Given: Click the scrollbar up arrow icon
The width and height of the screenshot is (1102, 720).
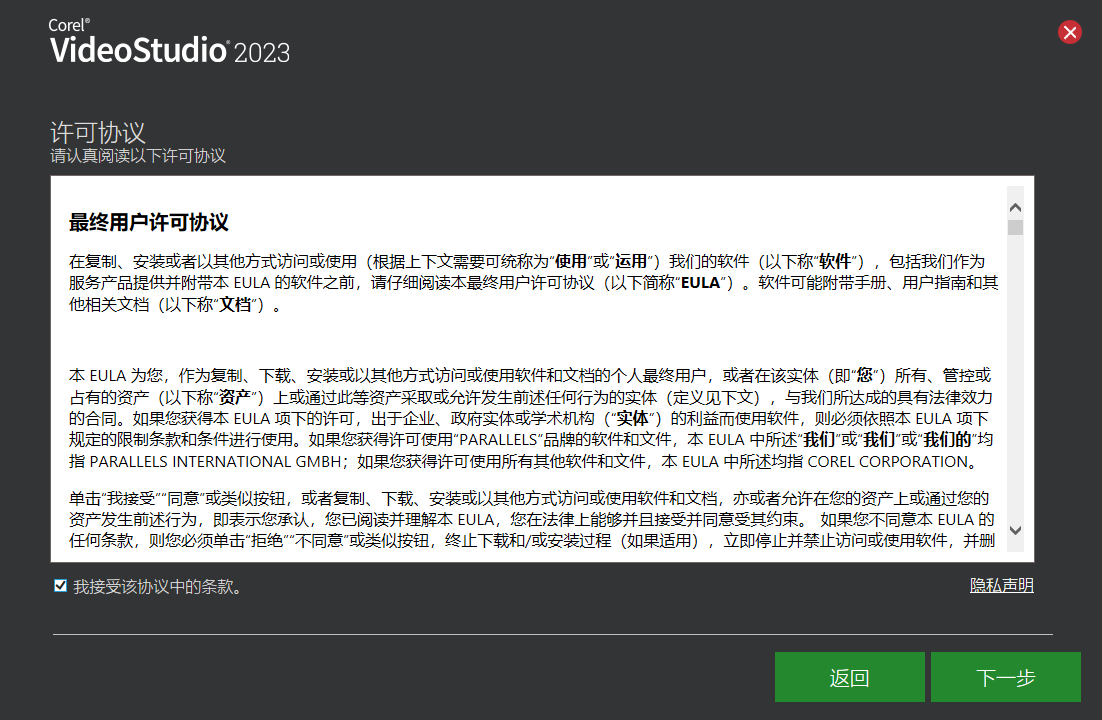Looking at the screenshot, I should coord(1015,206).
